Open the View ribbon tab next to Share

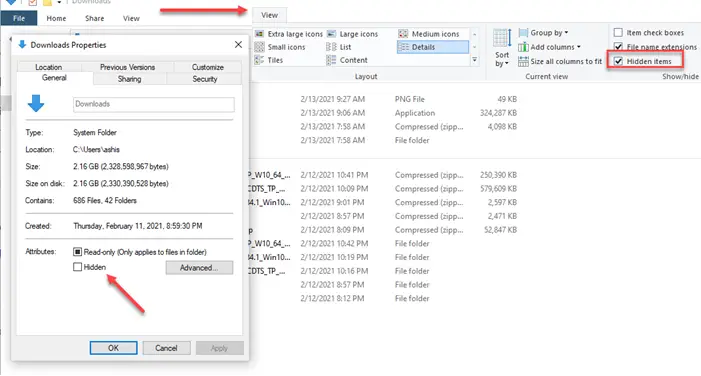pyautogui.click(x=131, y=18)
